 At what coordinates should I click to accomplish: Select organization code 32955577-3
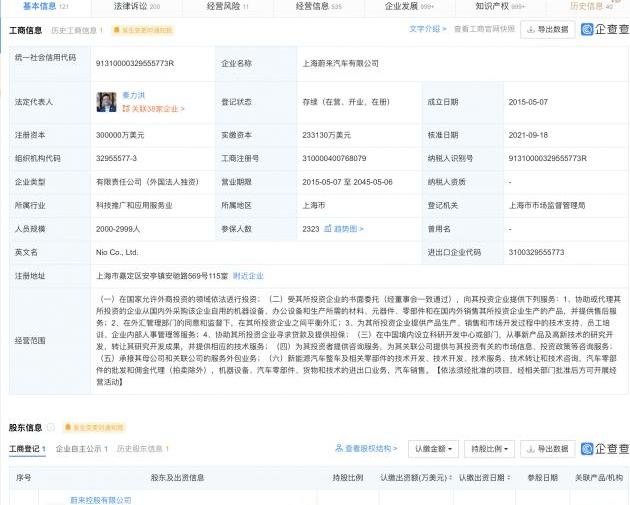[x=116, y=158]
